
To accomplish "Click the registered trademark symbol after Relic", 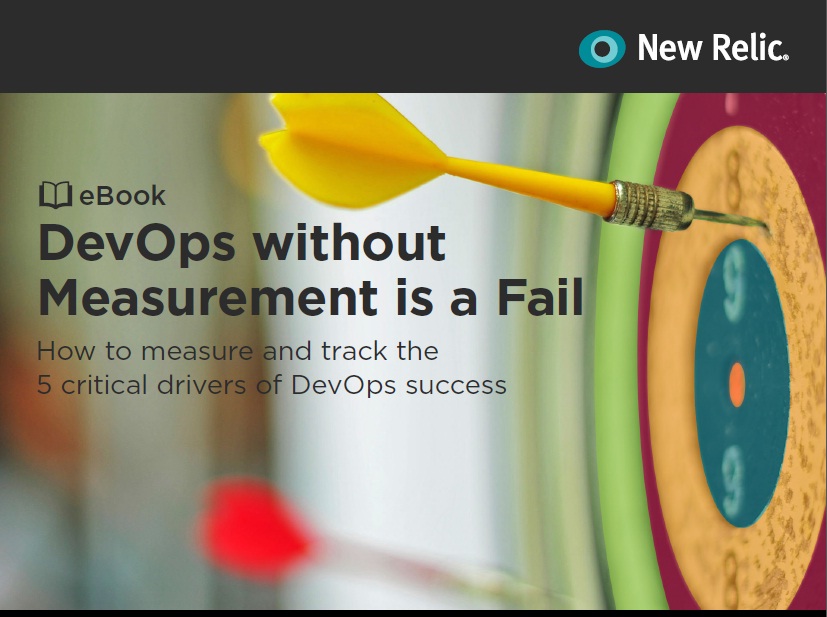I will [x=786, y=57].
